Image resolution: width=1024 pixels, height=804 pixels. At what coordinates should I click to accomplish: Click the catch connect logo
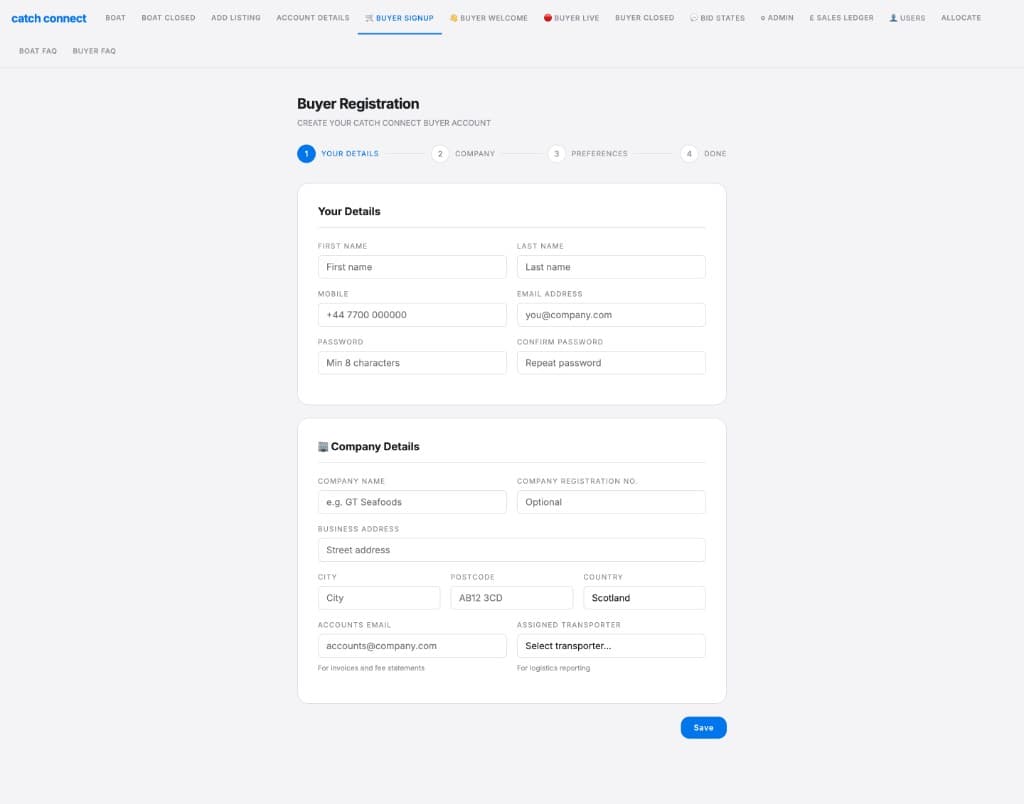pos(49,17)
